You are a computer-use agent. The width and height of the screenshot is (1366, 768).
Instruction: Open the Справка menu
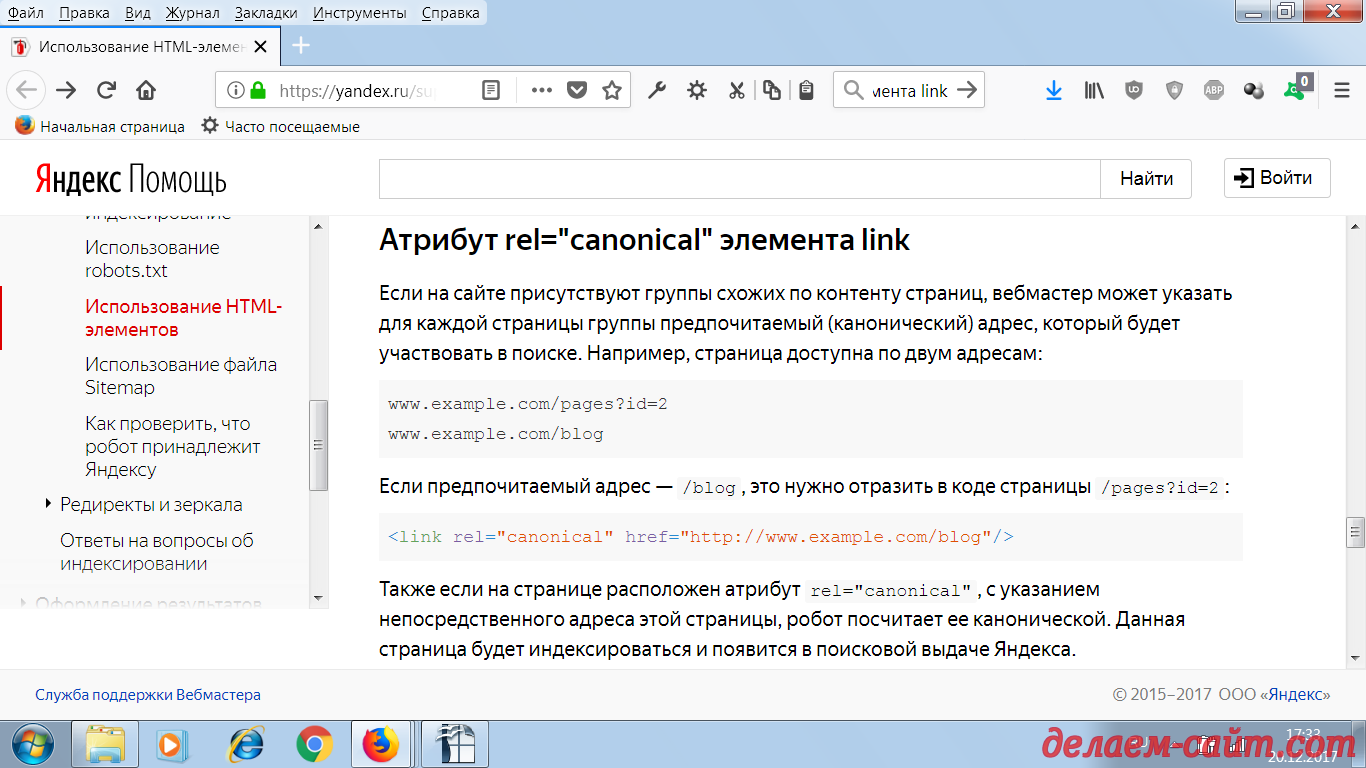click(x=450, y=13)
